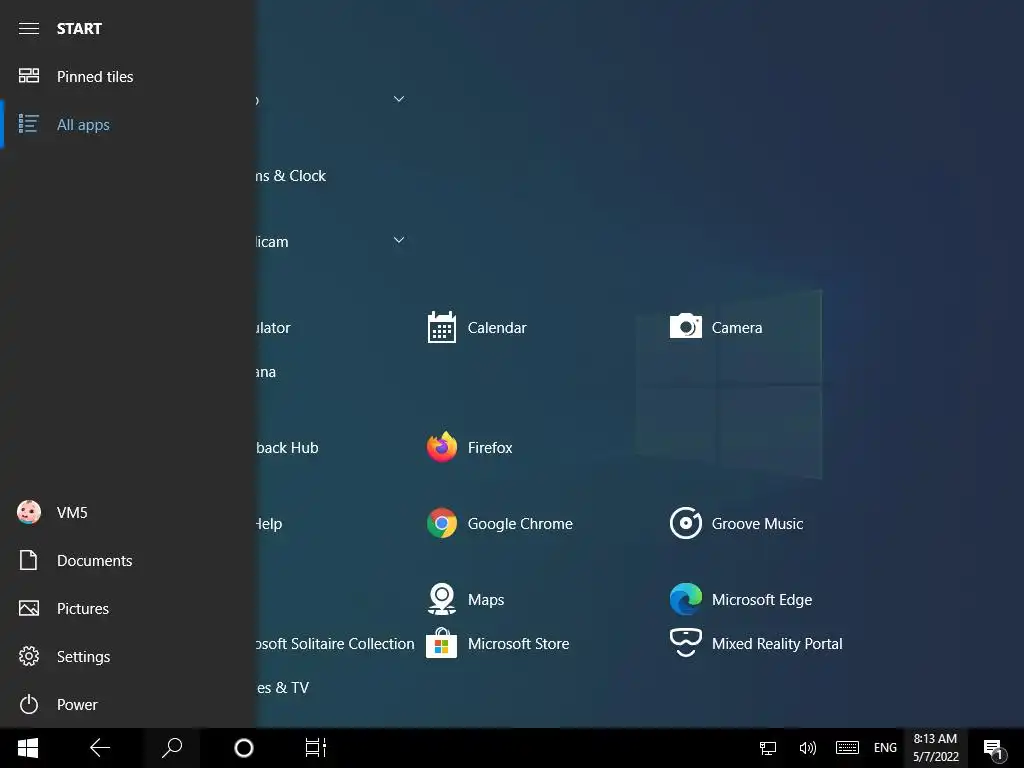The image size is (1024, 768).
Task: Open Cortana from the taskbar circle icon
Action: (x=244, y=748)
